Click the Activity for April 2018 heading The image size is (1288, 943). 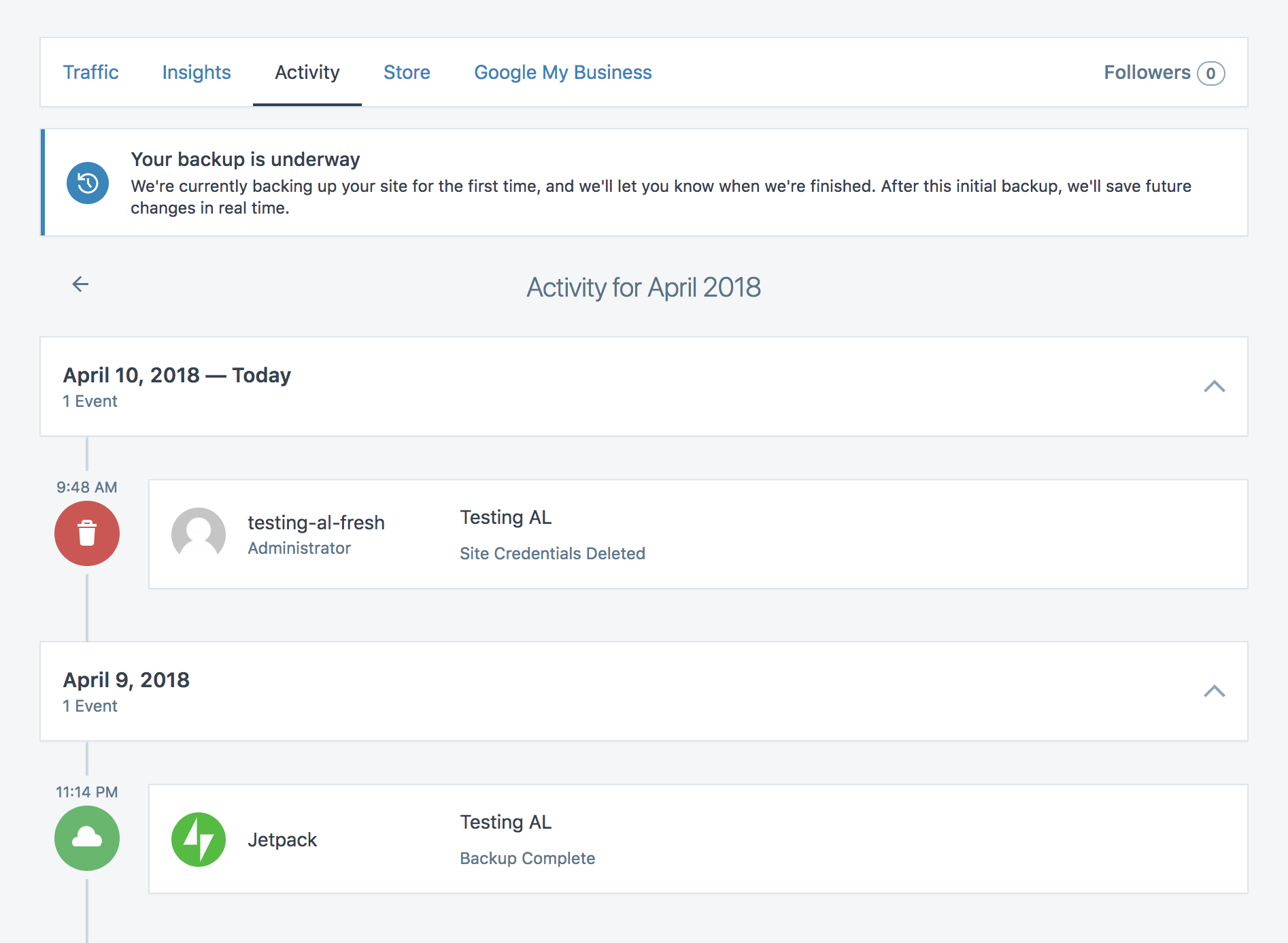643,287
